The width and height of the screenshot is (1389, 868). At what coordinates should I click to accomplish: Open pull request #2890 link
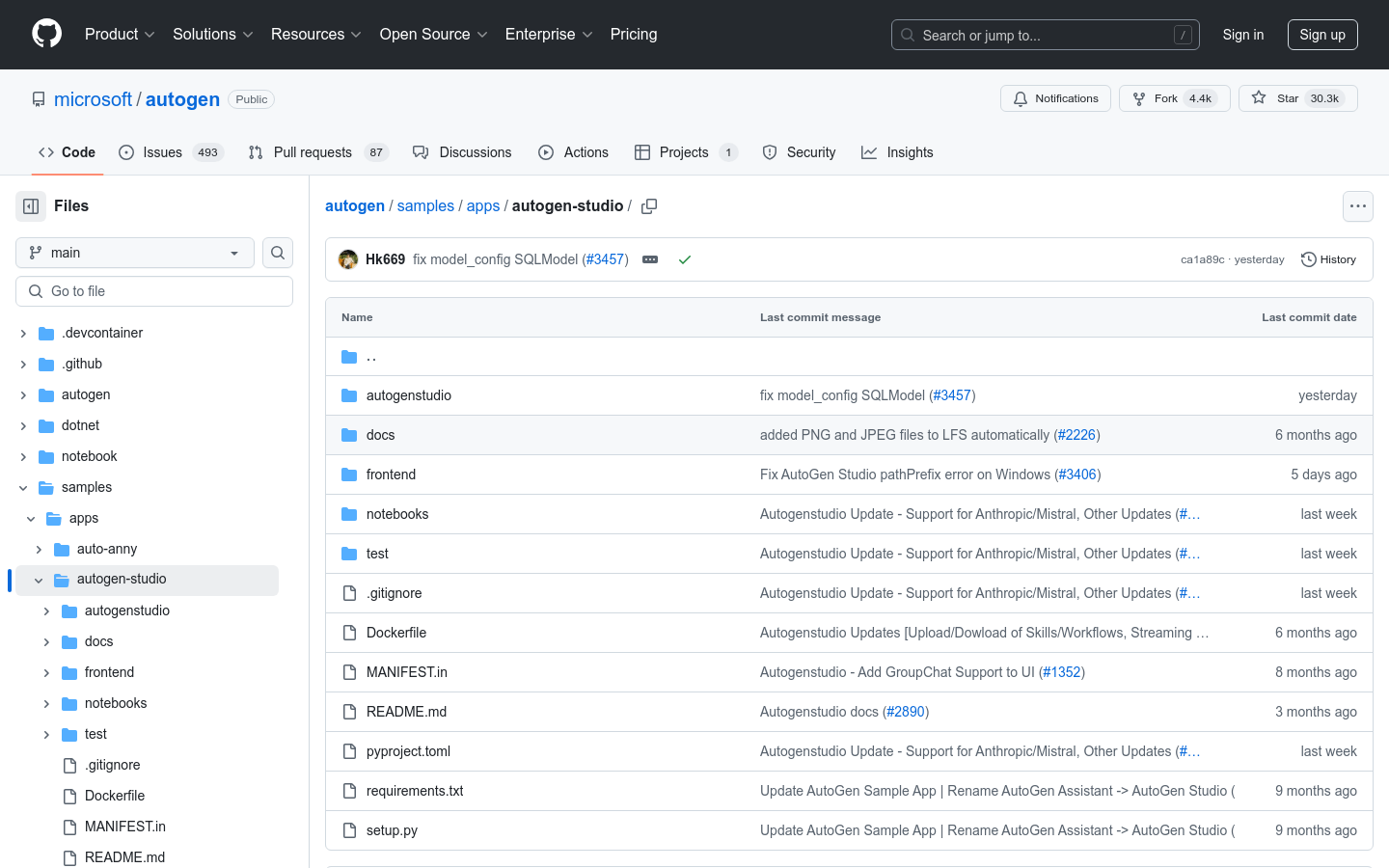906,712
